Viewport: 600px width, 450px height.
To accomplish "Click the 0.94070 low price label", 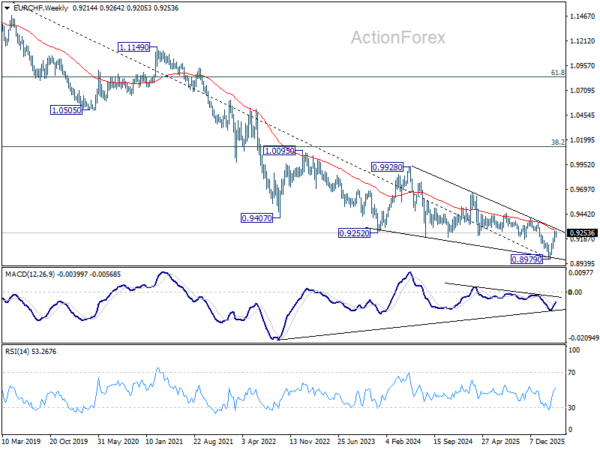I will click(257, 218).
